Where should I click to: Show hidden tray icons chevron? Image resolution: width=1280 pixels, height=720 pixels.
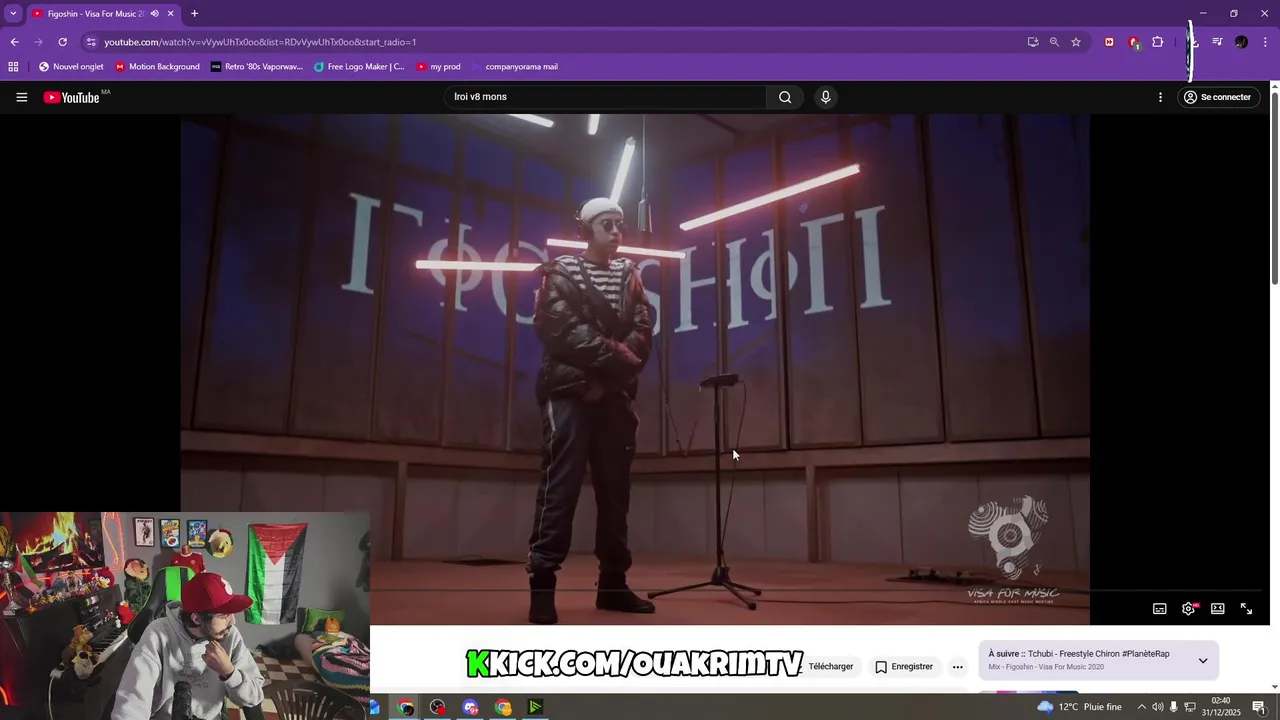(1142, 707)
